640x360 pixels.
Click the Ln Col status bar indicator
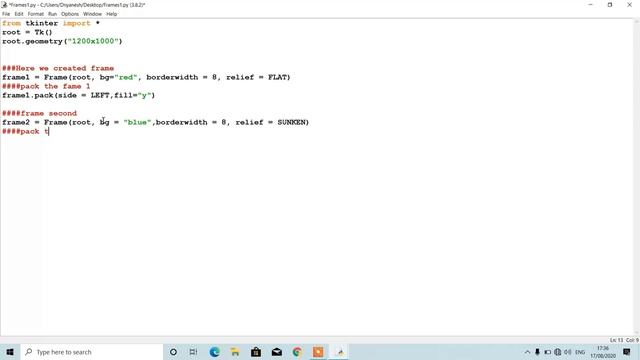point(624,340)
